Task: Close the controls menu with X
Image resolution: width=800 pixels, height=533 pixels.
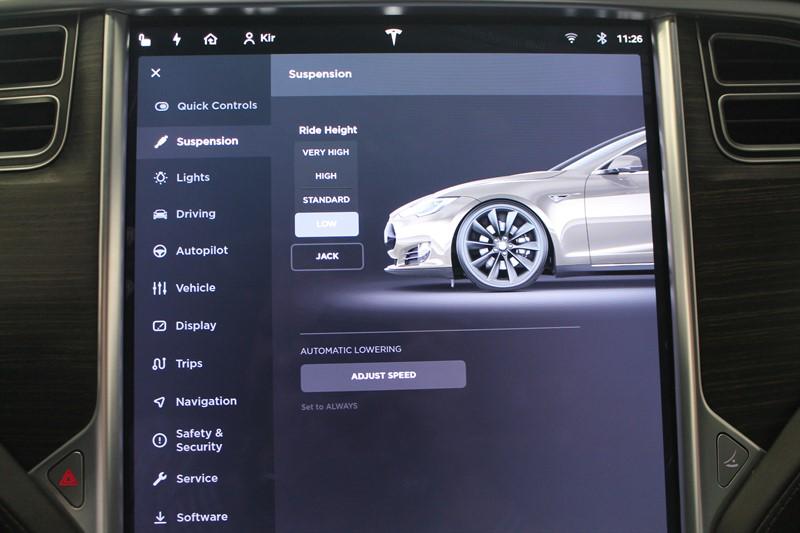Action: (156, 73)
